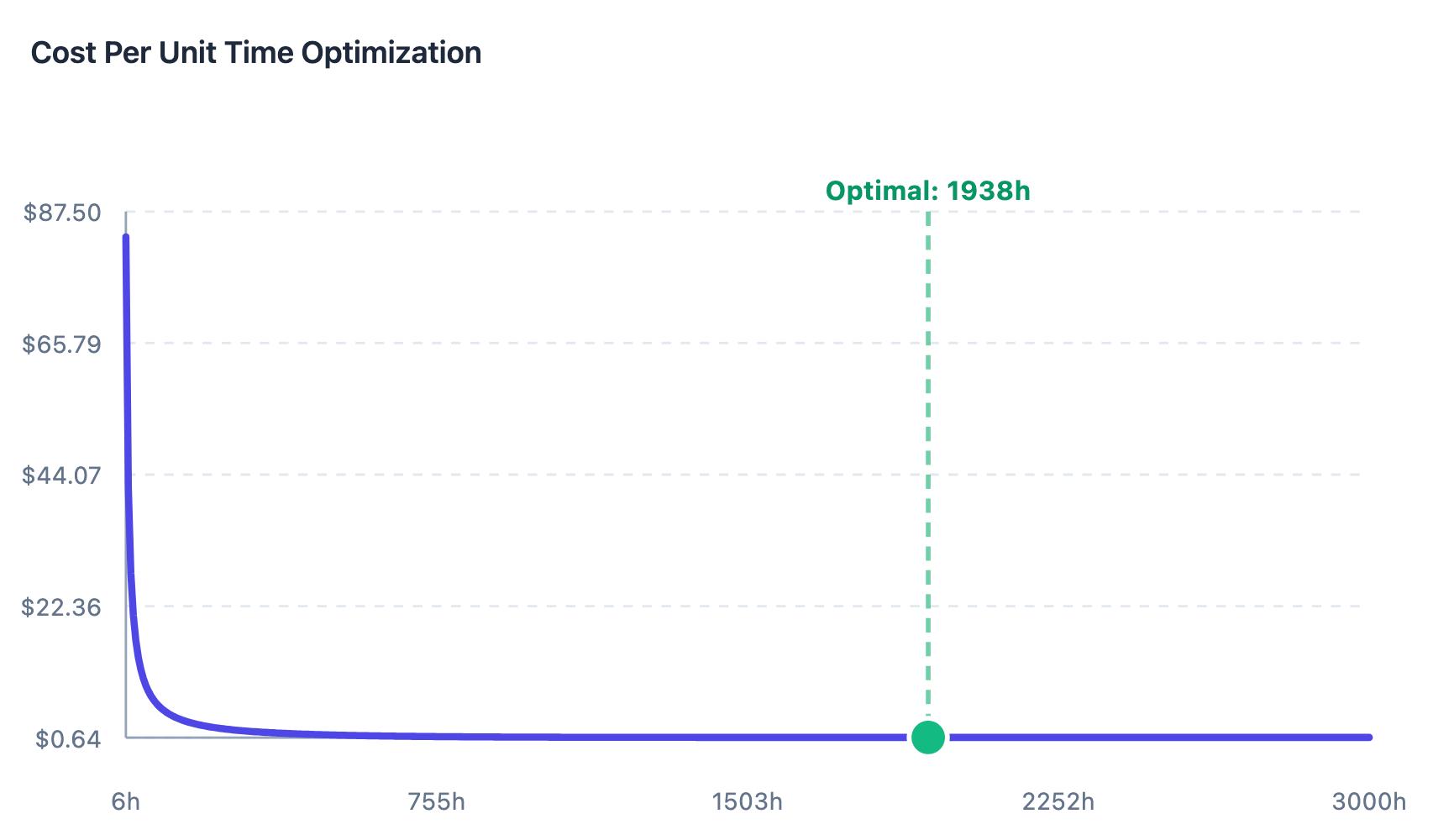
Task: Click the green optimal point marker
Action: 927,738
